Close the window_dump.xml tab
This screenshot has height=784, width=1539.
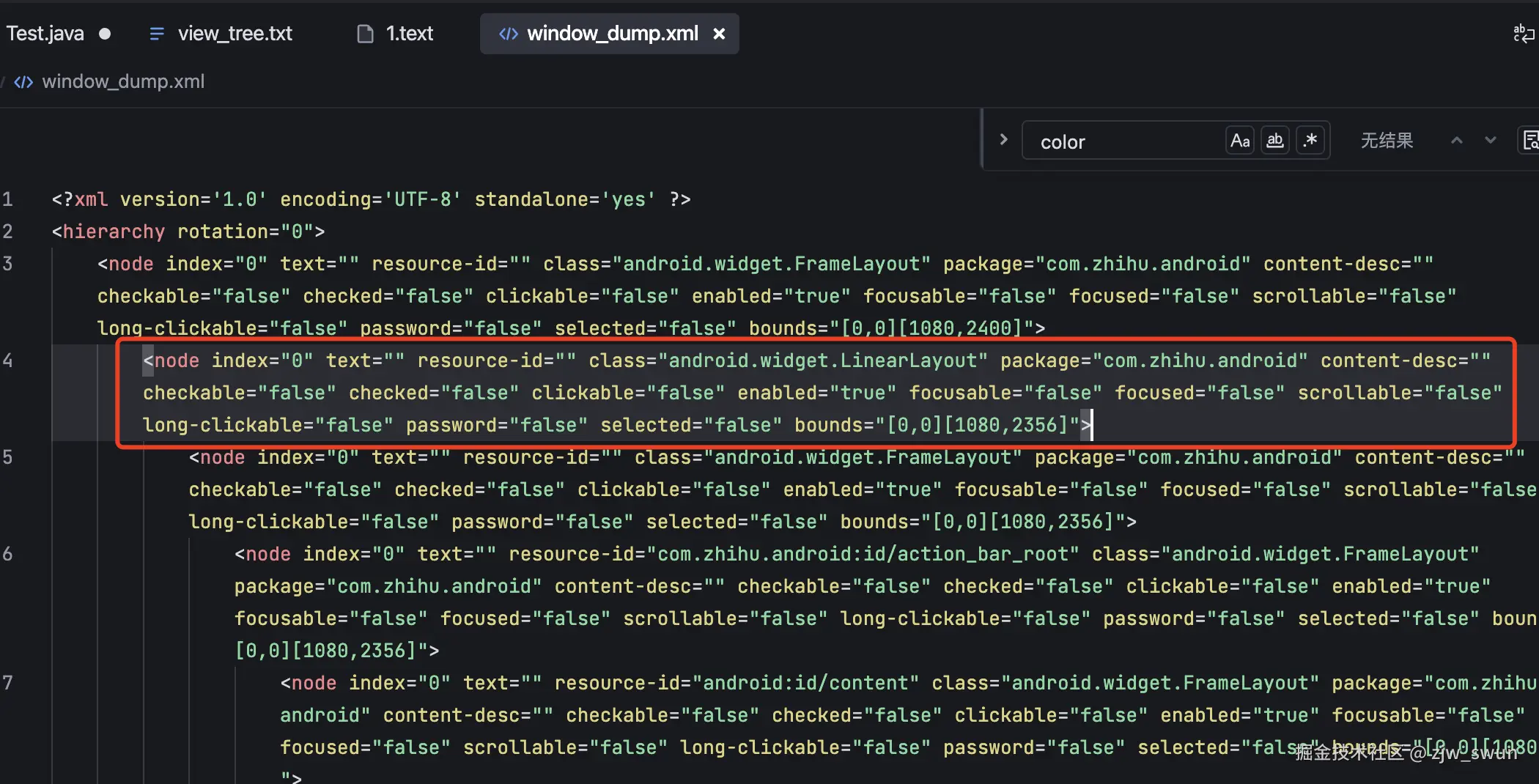719,34
